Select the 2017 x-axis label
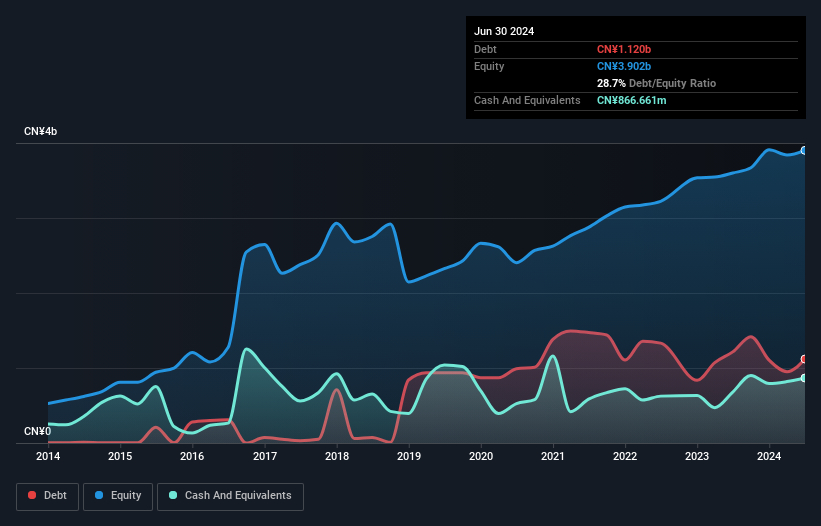The image size is (821, 526). pos(265,456)
